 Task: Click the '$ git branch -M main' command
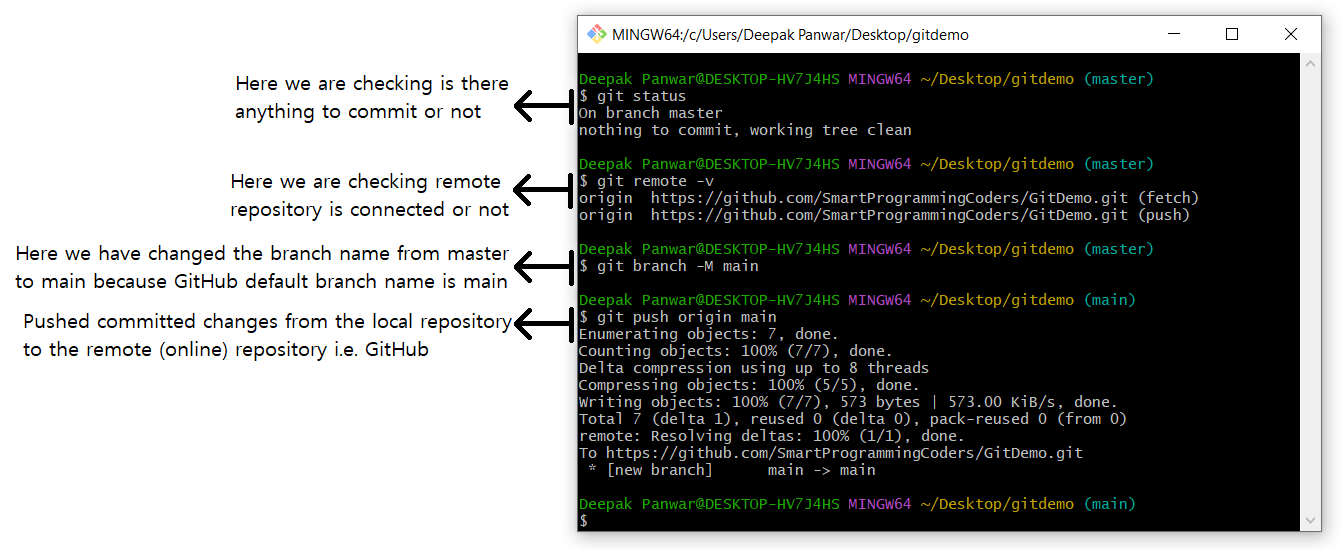point(669,266)
